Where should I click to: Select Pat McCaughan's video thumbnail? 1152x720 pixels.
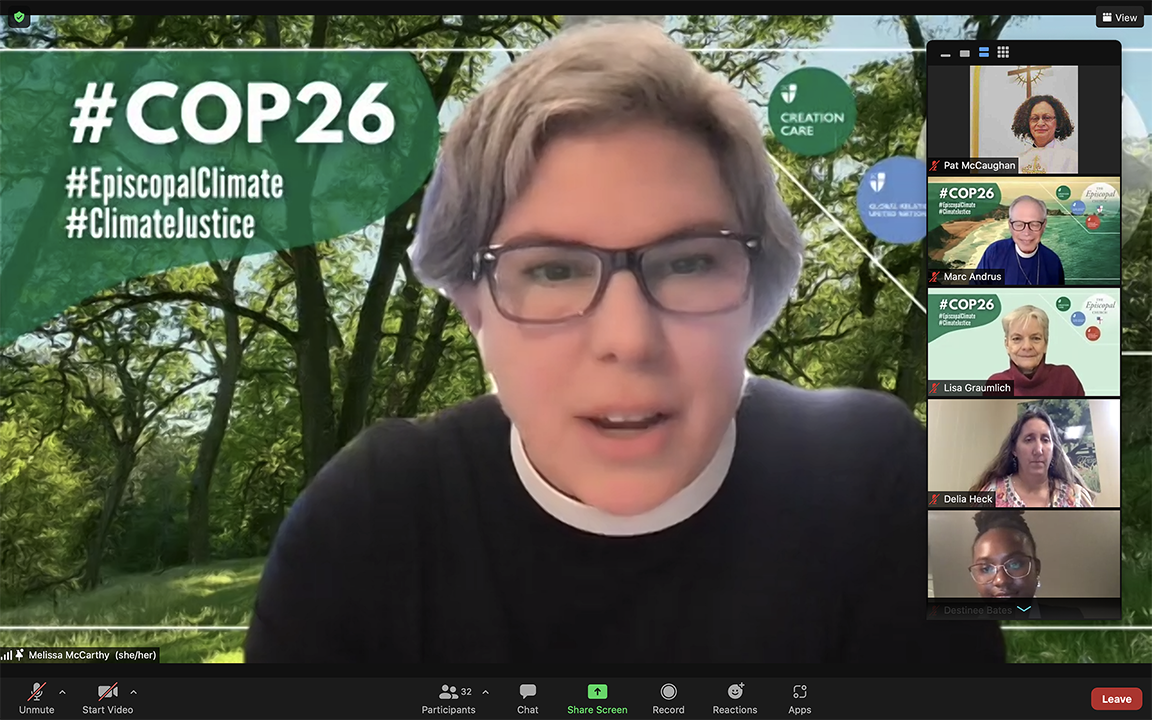point(1024,119)
